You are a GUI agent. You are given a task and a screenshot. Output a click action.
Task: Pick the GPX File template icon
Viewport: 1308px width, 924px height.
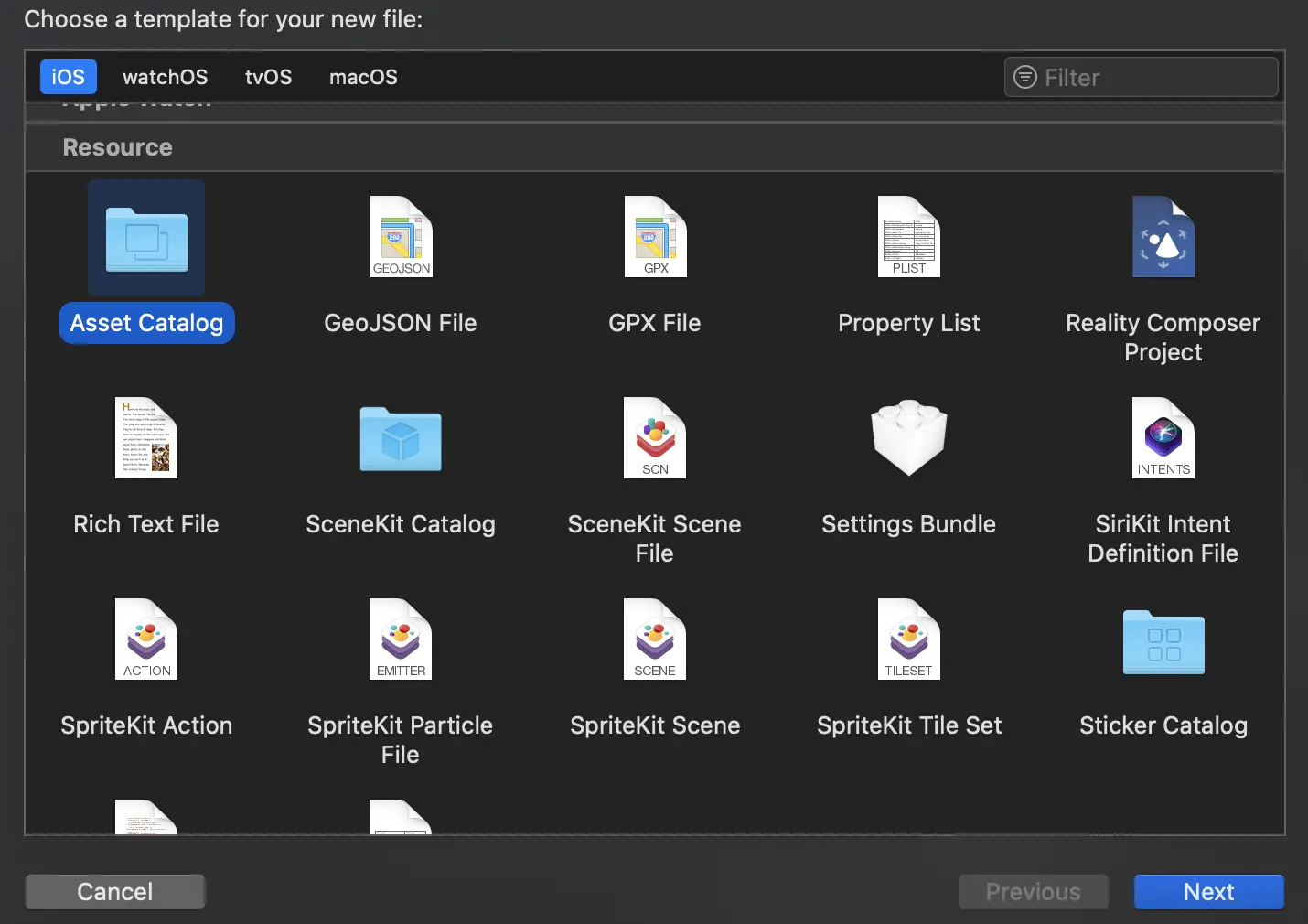coord(655,237)
